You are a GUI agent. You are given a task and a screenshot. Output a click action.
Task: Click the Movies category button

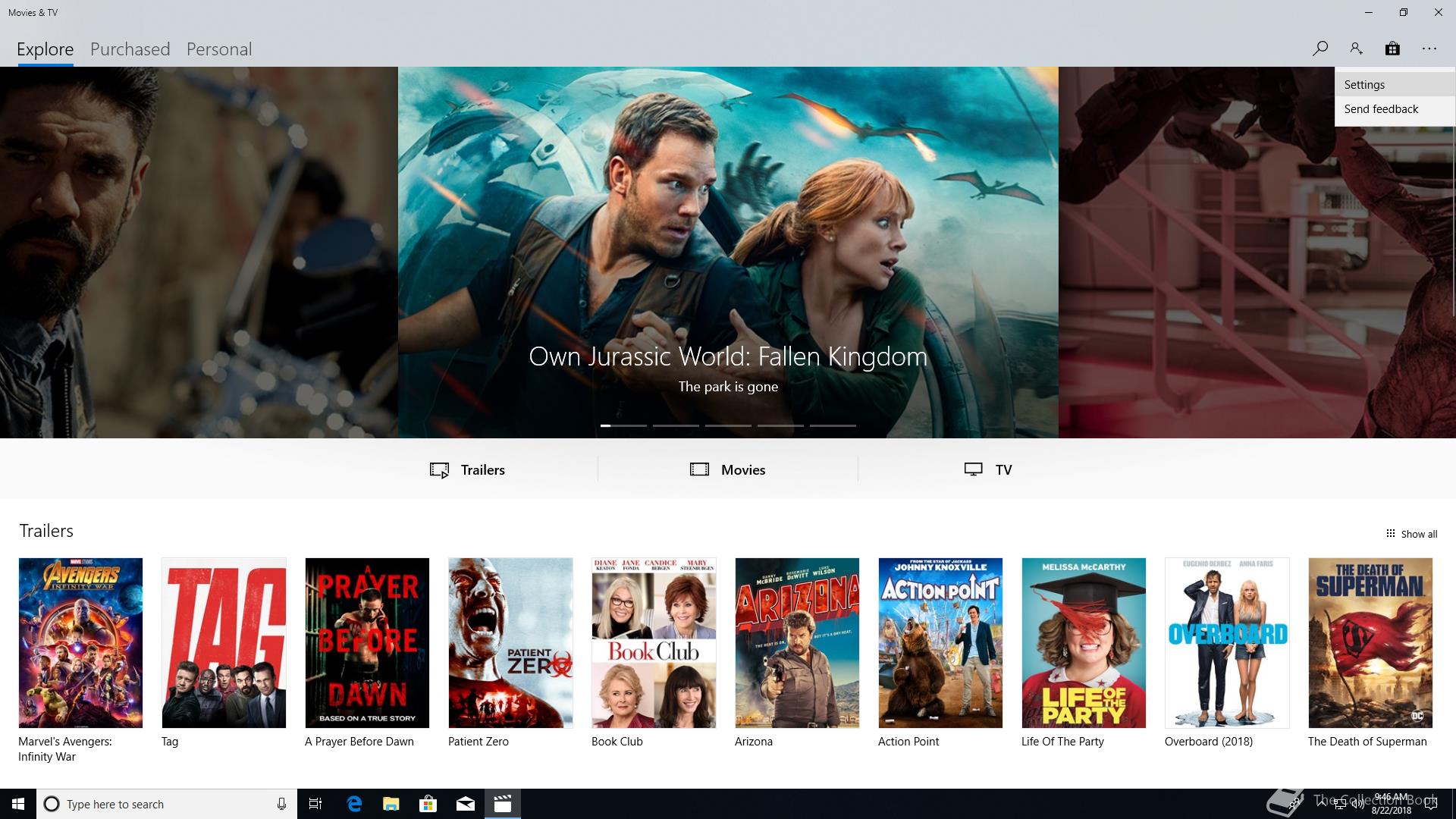[x=728, y=469]
